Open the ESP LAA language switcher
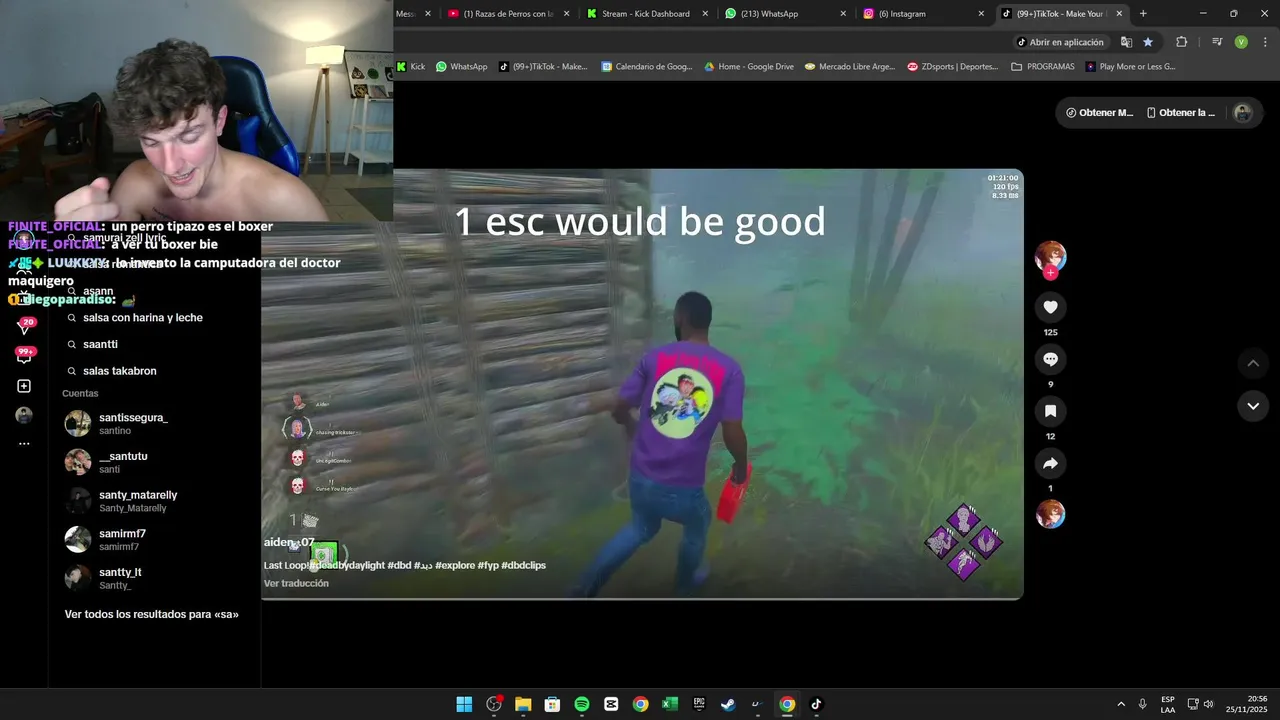 1168,704
